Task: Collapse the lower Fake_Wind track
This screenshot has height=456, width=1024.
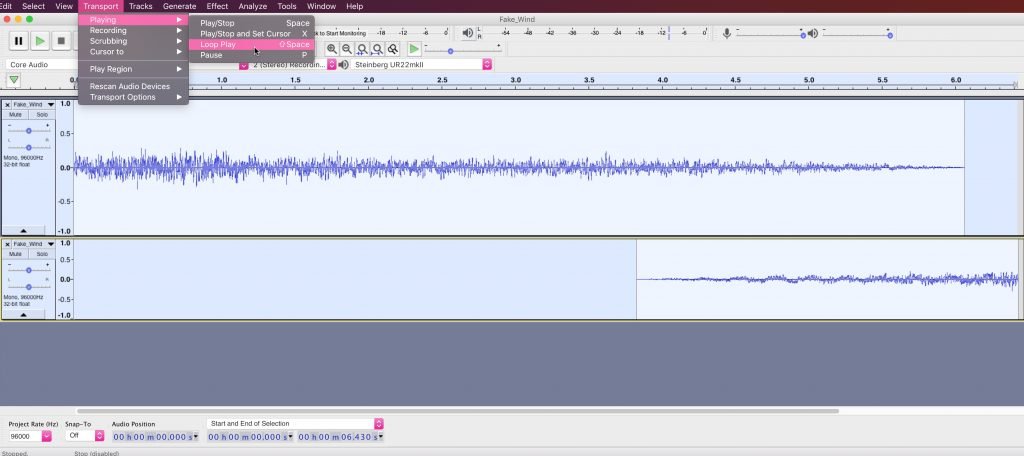Action: point(24,315)
